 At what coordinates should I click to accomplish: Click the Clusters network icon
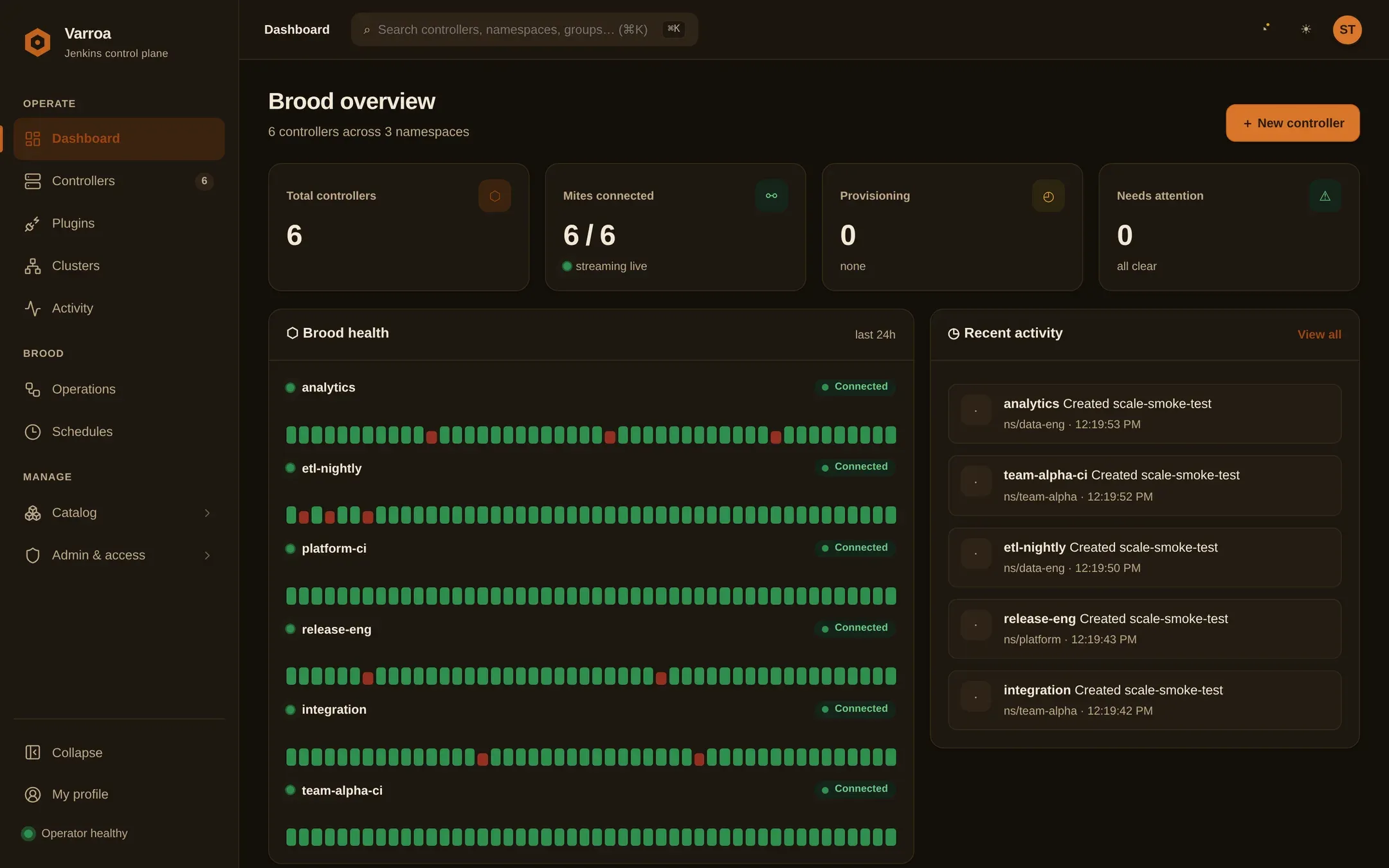(33, 266)
